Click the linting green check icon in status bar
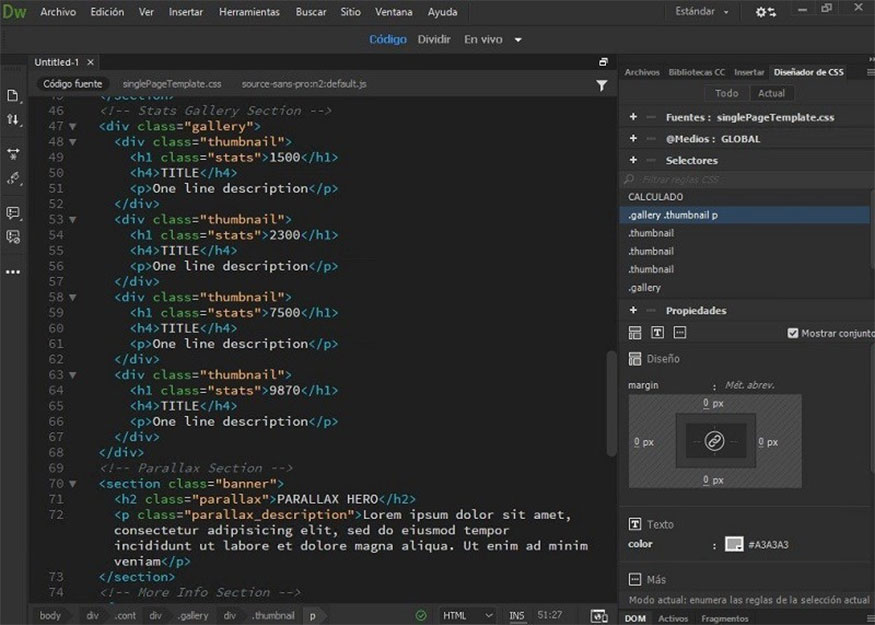The image size is (875, 625). [419, 615]
